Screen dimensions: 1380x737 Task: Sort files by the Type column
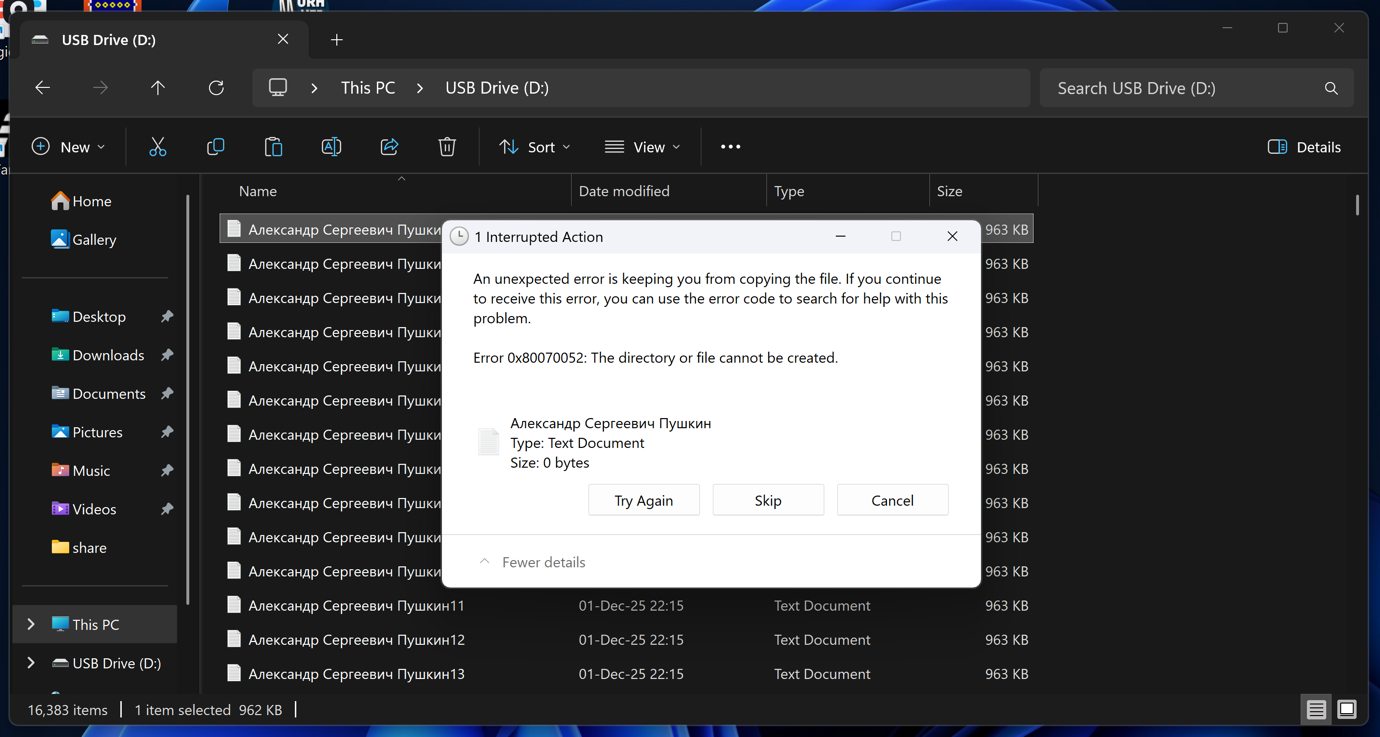[x=848, y=191]
